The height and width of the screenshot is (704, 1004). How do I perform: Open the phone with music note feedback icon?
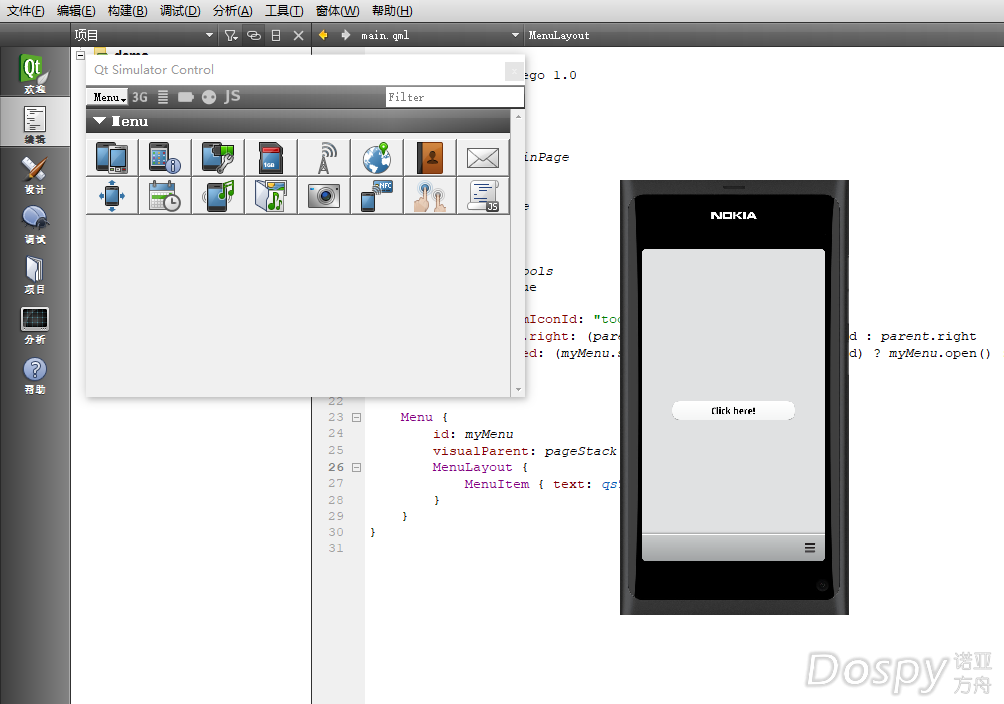tap(218, 196)
